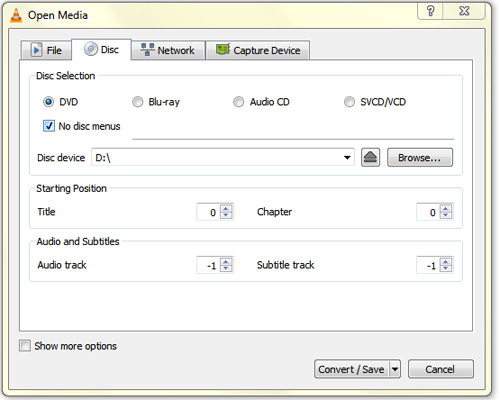Click into the Subtitle track field
Image resolution: width=500 pixels, height=400 pixels.
click(428, 265)
